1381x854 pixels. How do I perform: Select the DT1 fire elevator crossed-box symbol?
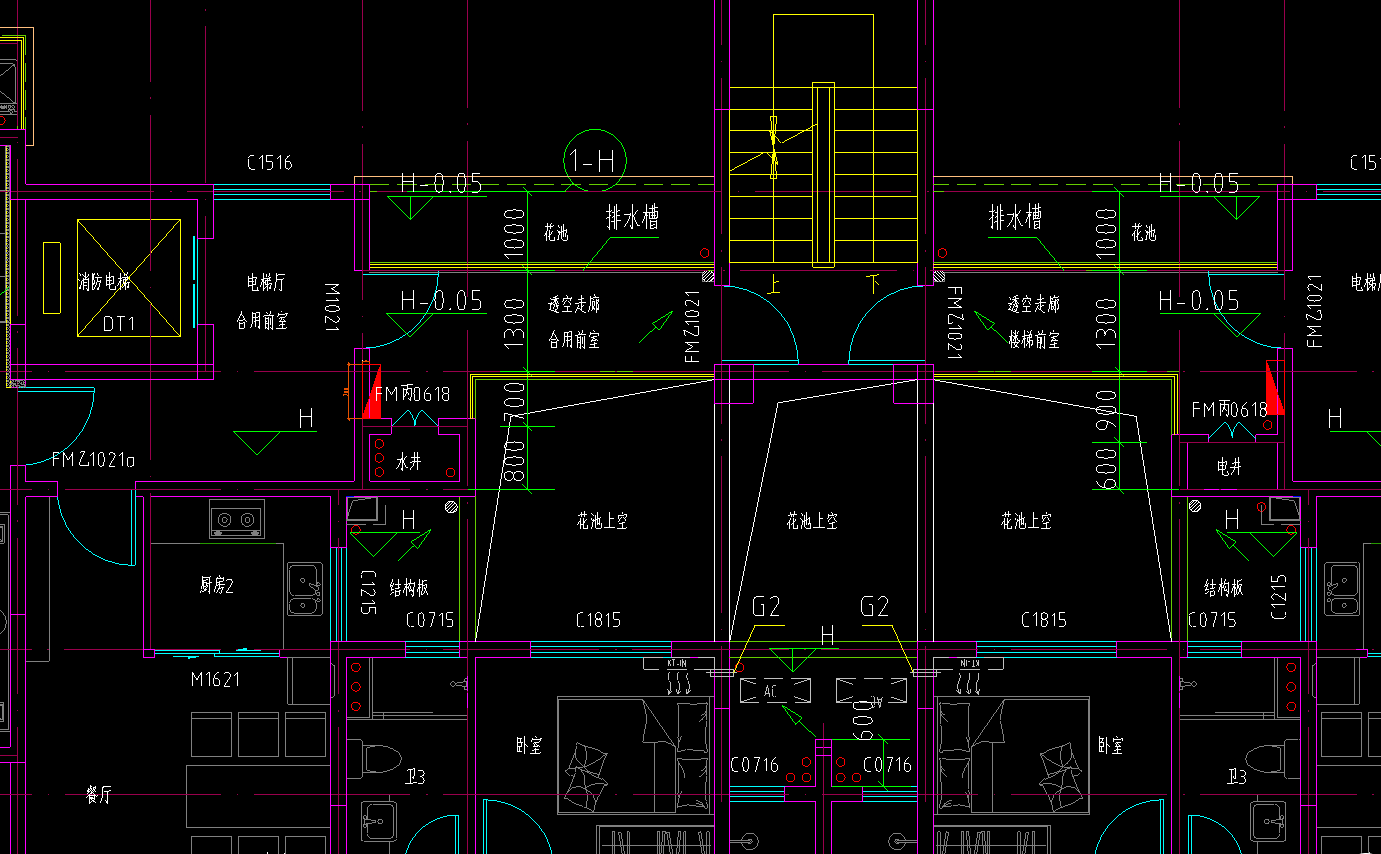point(129,278)
